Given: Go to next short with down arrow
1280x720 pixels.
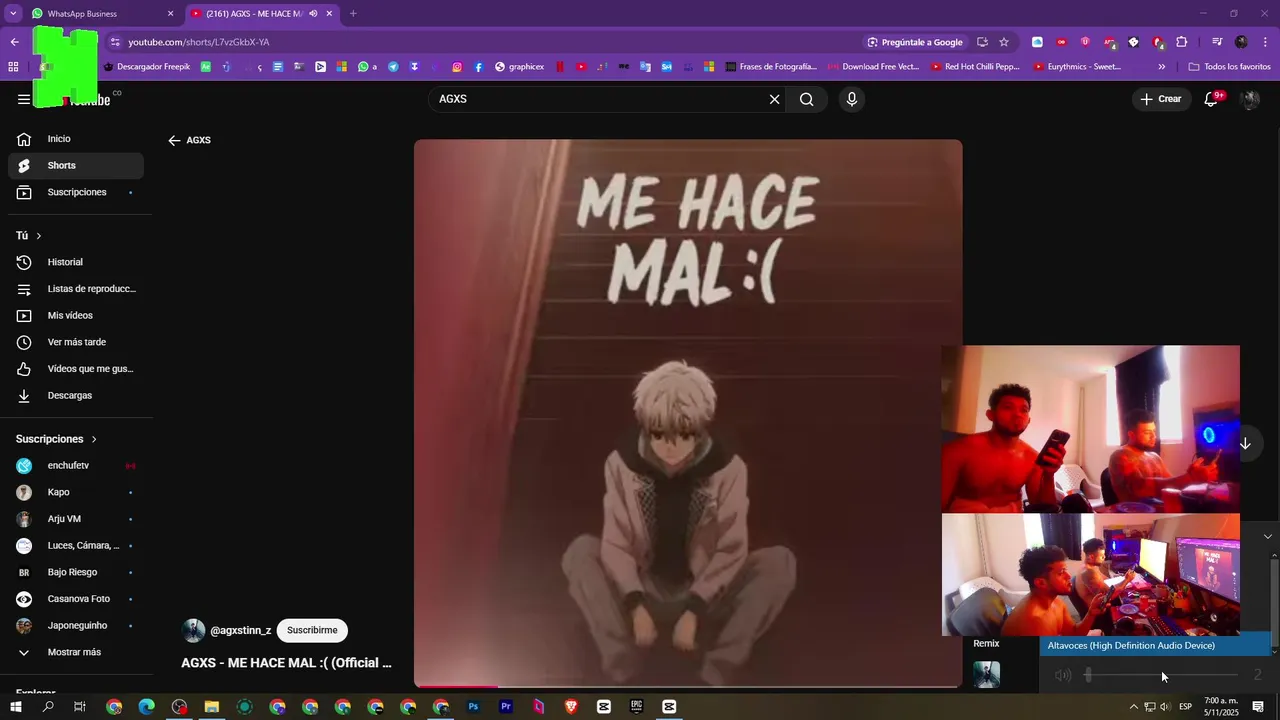Looking at the screenshot, I should tap(1245, 443).
